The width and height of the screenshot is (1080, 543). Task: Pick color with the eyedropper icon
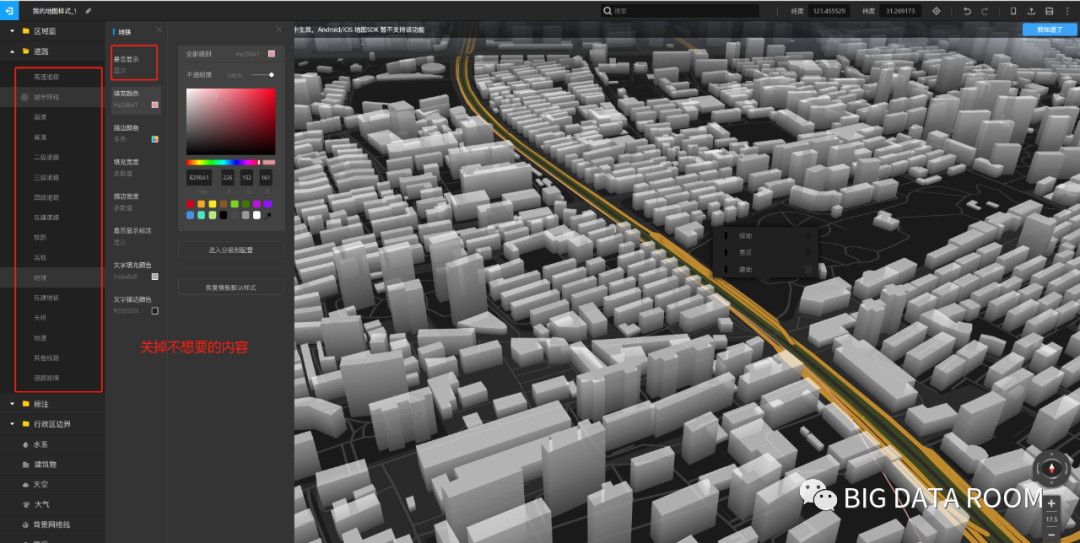269,216
